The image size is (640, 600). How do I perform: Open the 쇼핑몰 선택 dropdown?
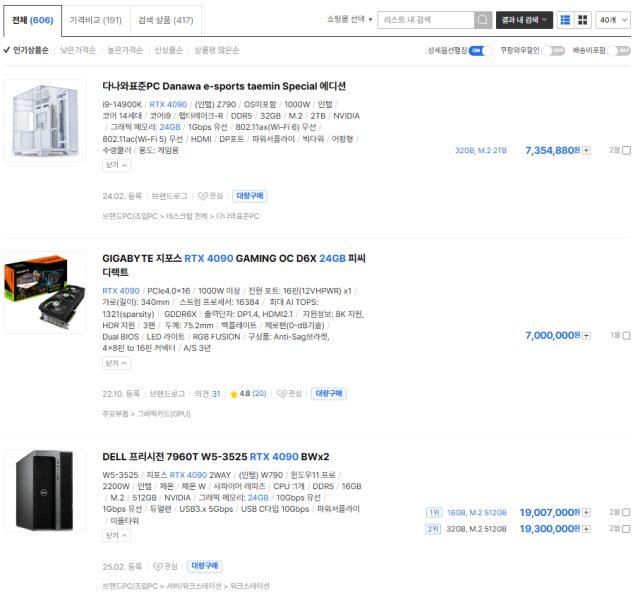pos(349,20)
